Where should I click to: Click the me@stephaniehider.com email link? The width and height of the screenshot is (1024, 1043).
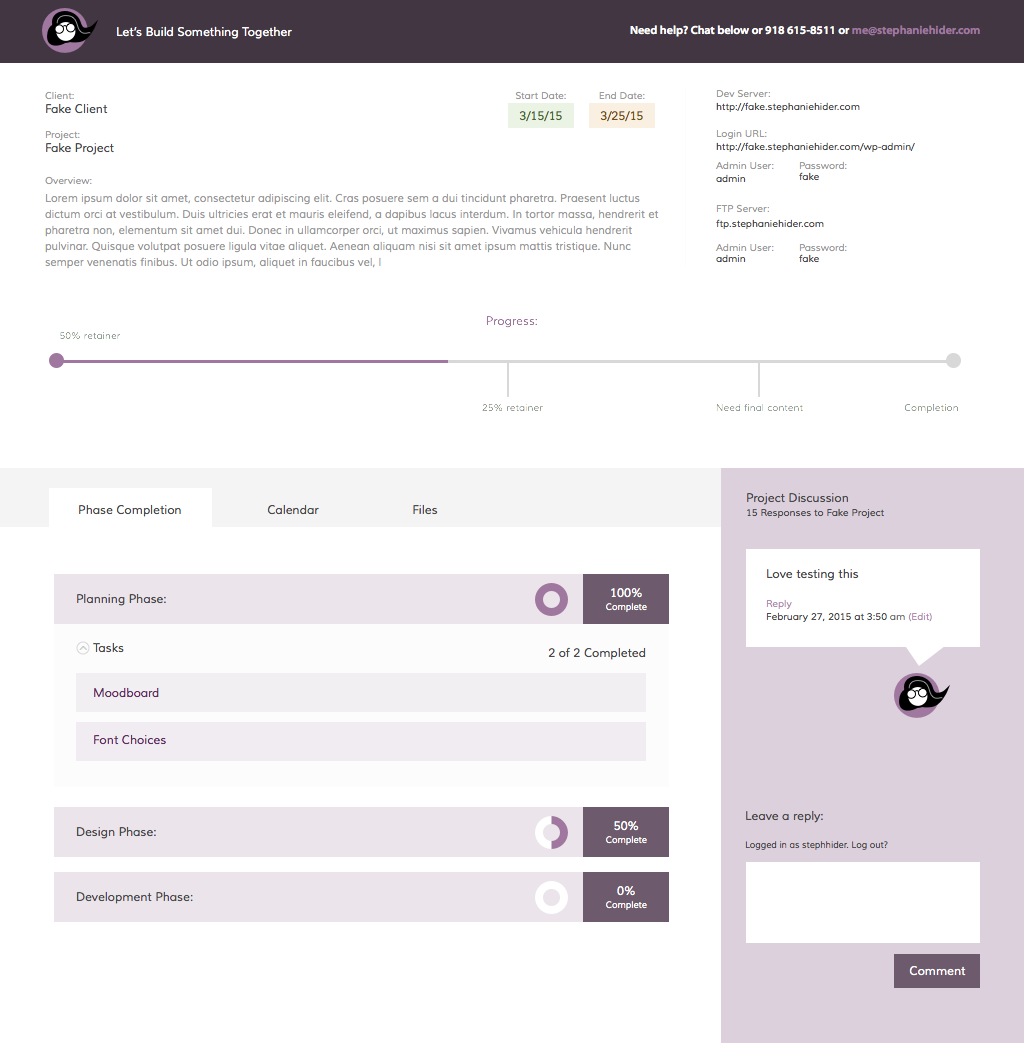click(915, 31)
